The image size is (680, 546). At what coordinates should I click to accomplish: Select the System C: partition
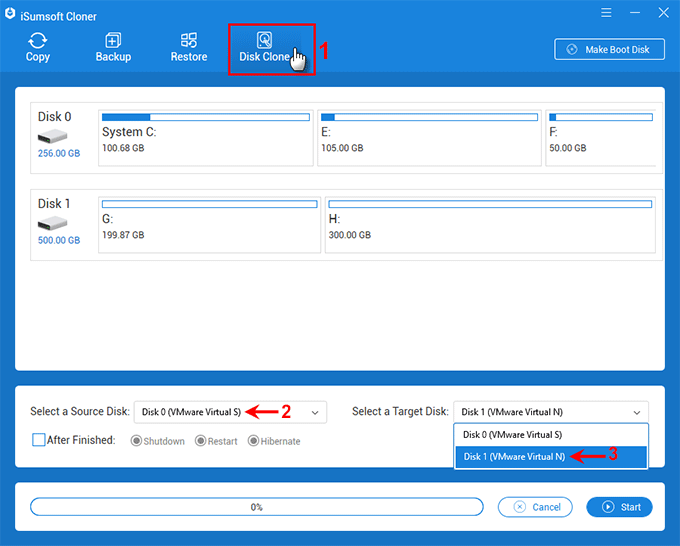[x=206, y=138]
